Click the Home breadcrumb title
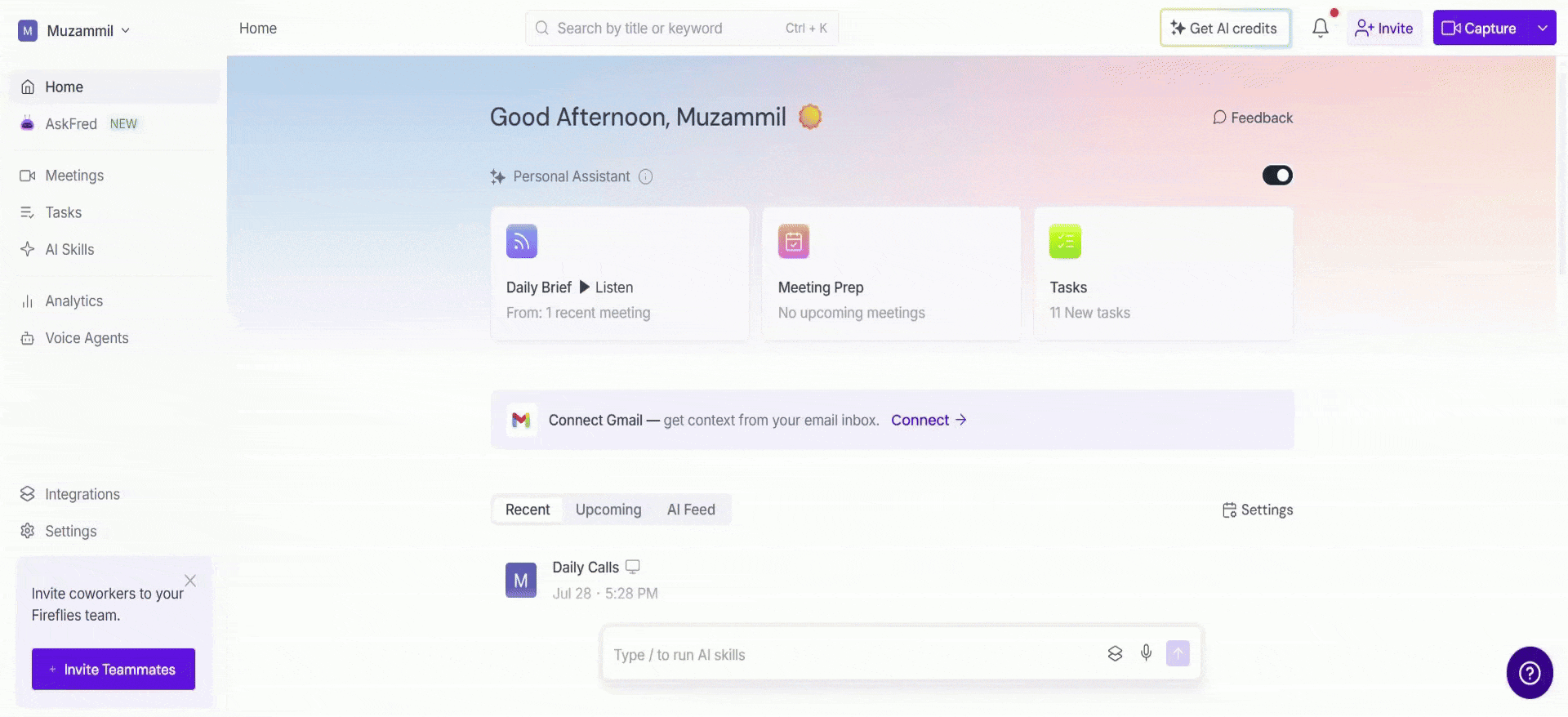Screen dimensions: 1568x717 click(258, 28)
